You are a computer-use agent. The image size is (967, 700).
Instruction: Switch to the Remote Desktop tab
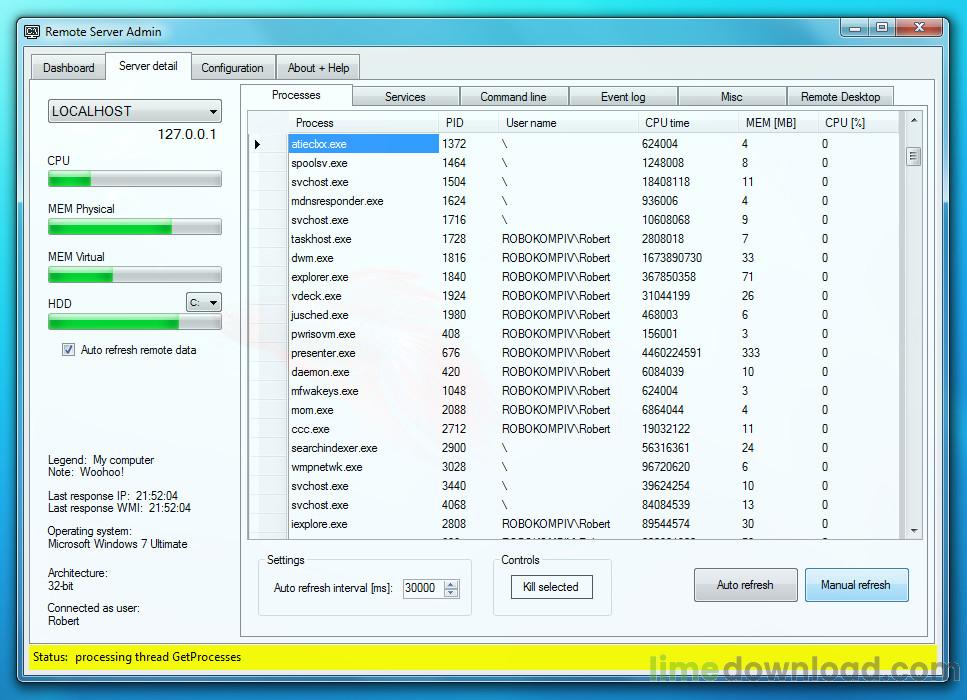pos(840,97)
